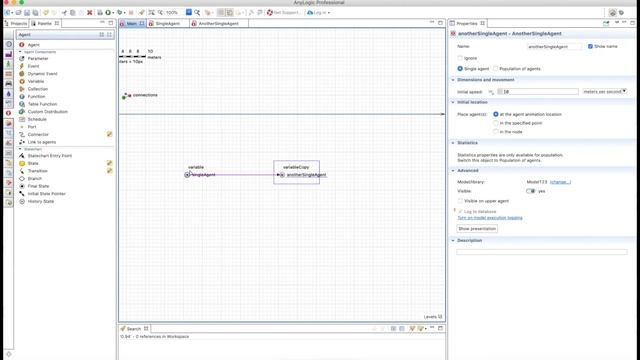This screenshot has height=360, width=640.
Task: Choose in the specified point option
Action: 496,123
